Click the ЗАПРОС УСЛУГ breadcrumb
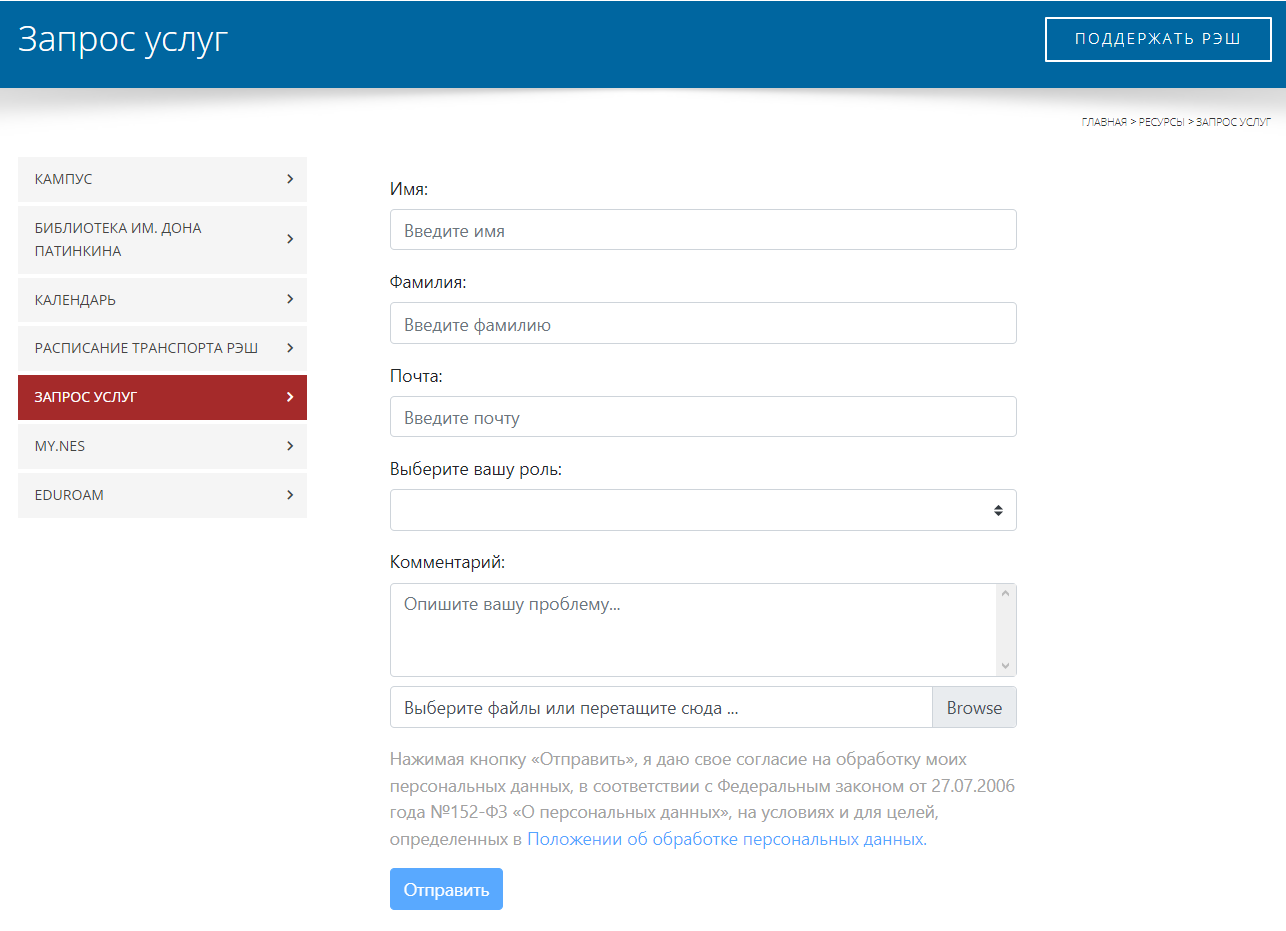1286x931 pixels. [x=1233, y=122]
